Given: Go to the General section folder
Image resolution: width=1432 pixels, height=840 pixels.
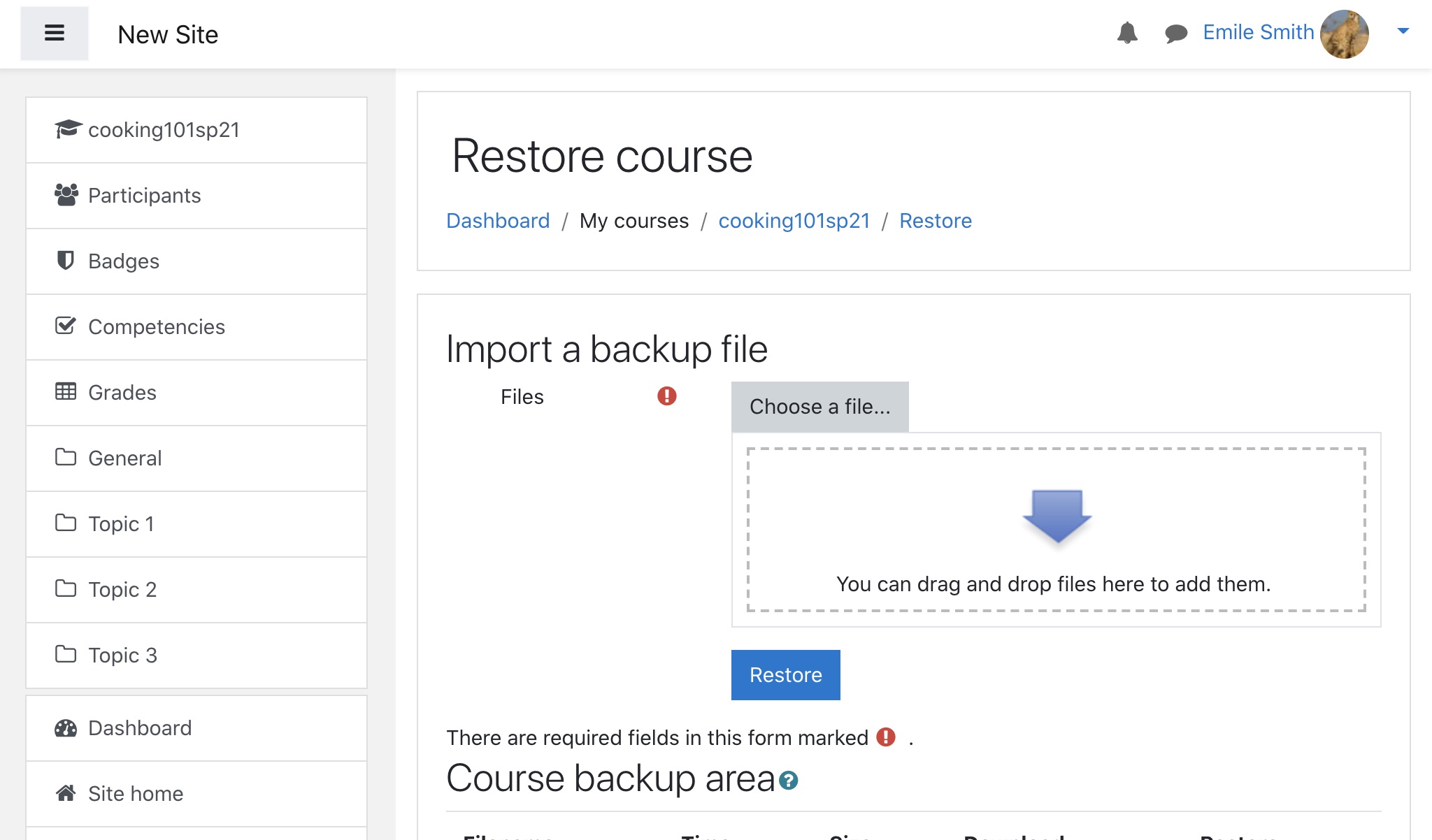Looking at the screenshot, I should pos(124,458).
